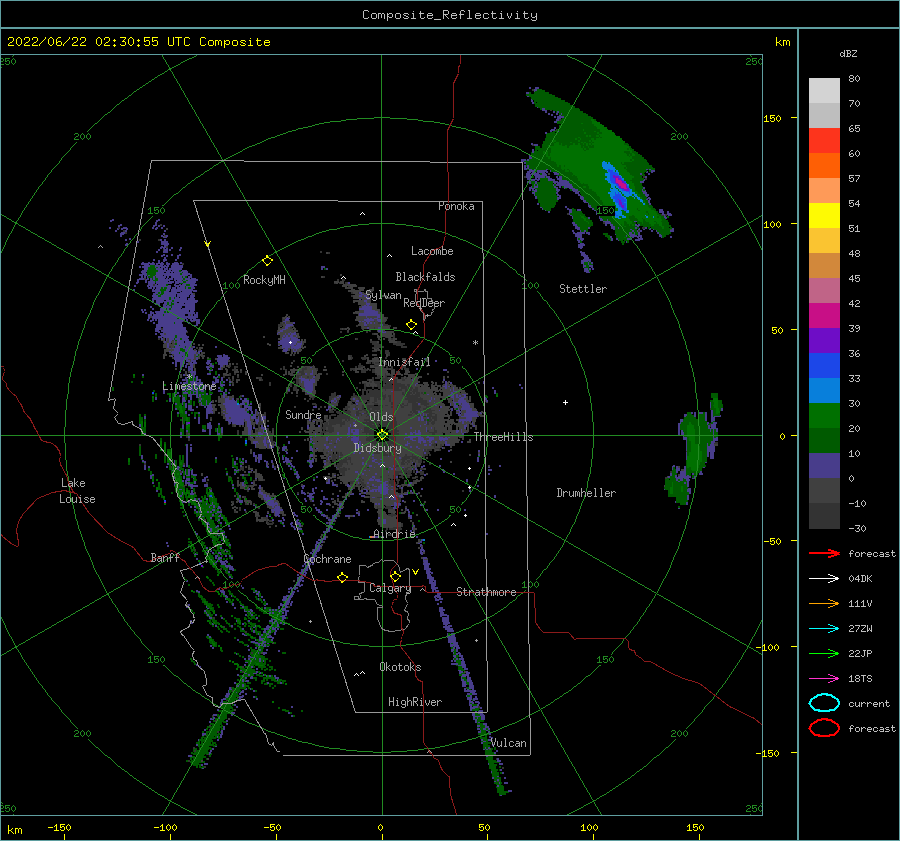This screenshot has height=841, width=900.
Task: Click the yellow 54-51 dBZ color swatch
Action: 824,216
